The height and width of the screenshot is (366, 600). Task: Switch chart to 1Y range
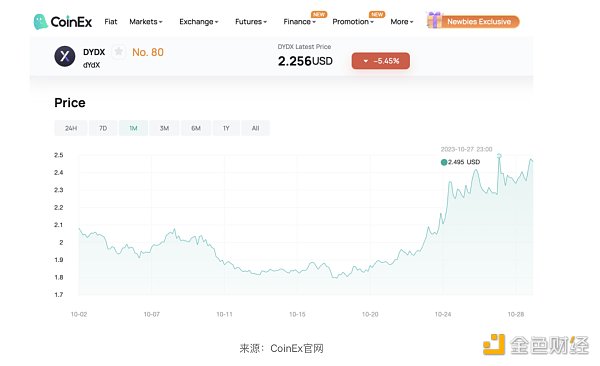pos(226,128)
